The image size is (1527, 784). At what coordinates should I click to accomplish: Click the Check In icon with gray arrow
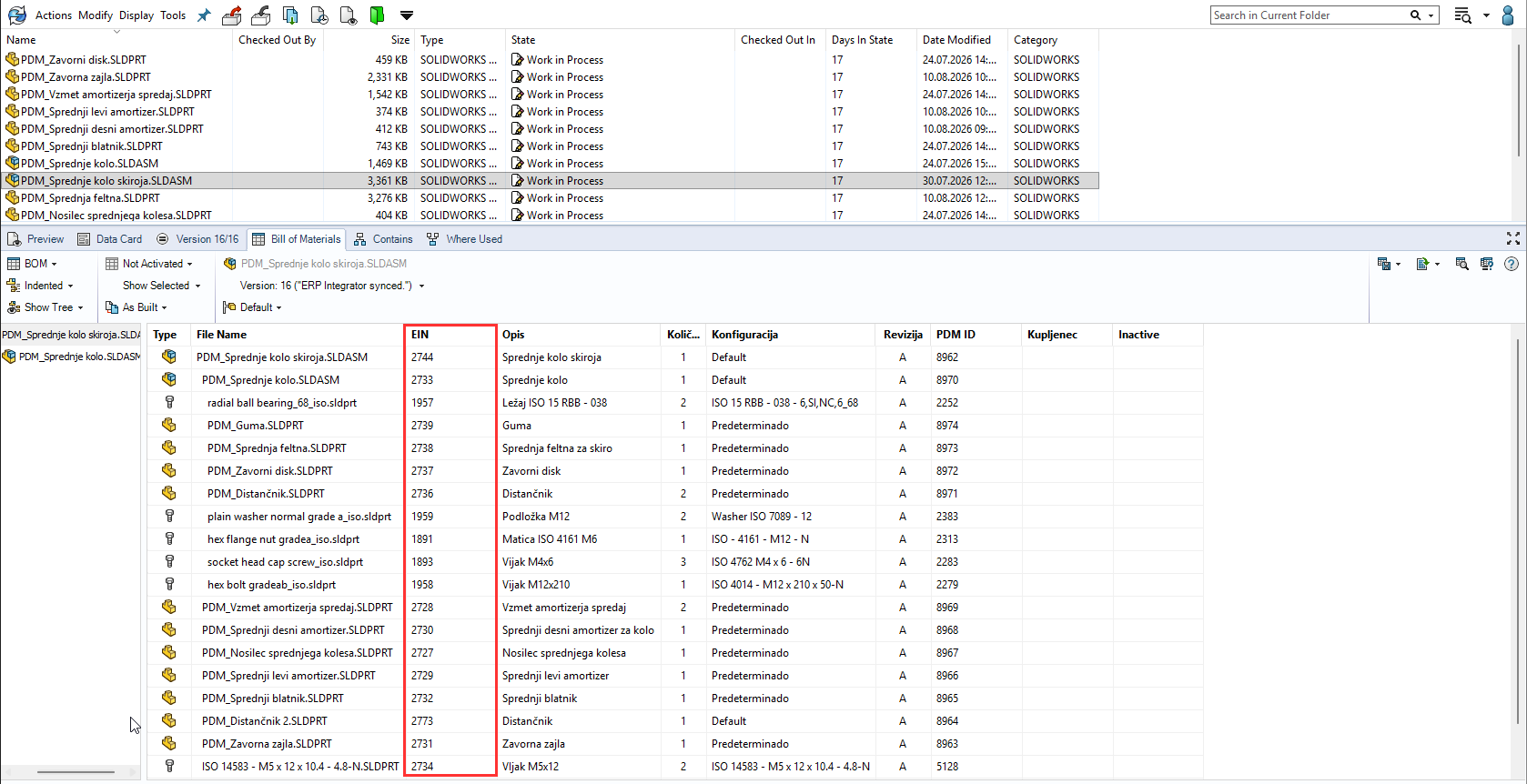[261, 15]
